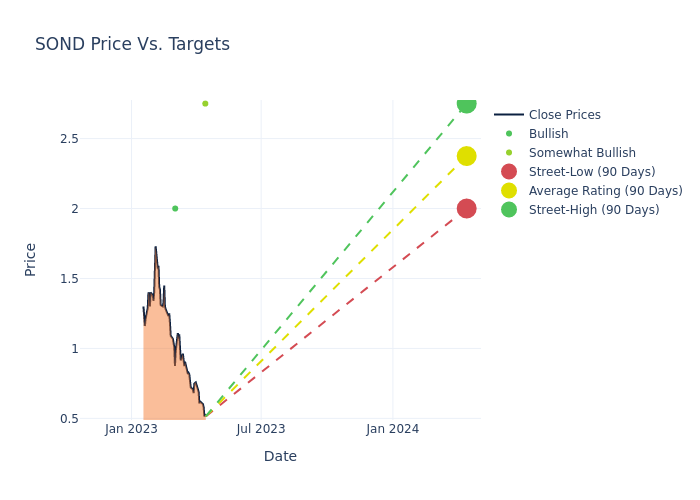Viewport: 700px width, 500px height.
Task: Click the Jan 2023 x-axis tick label
Action: pos(131,429)
